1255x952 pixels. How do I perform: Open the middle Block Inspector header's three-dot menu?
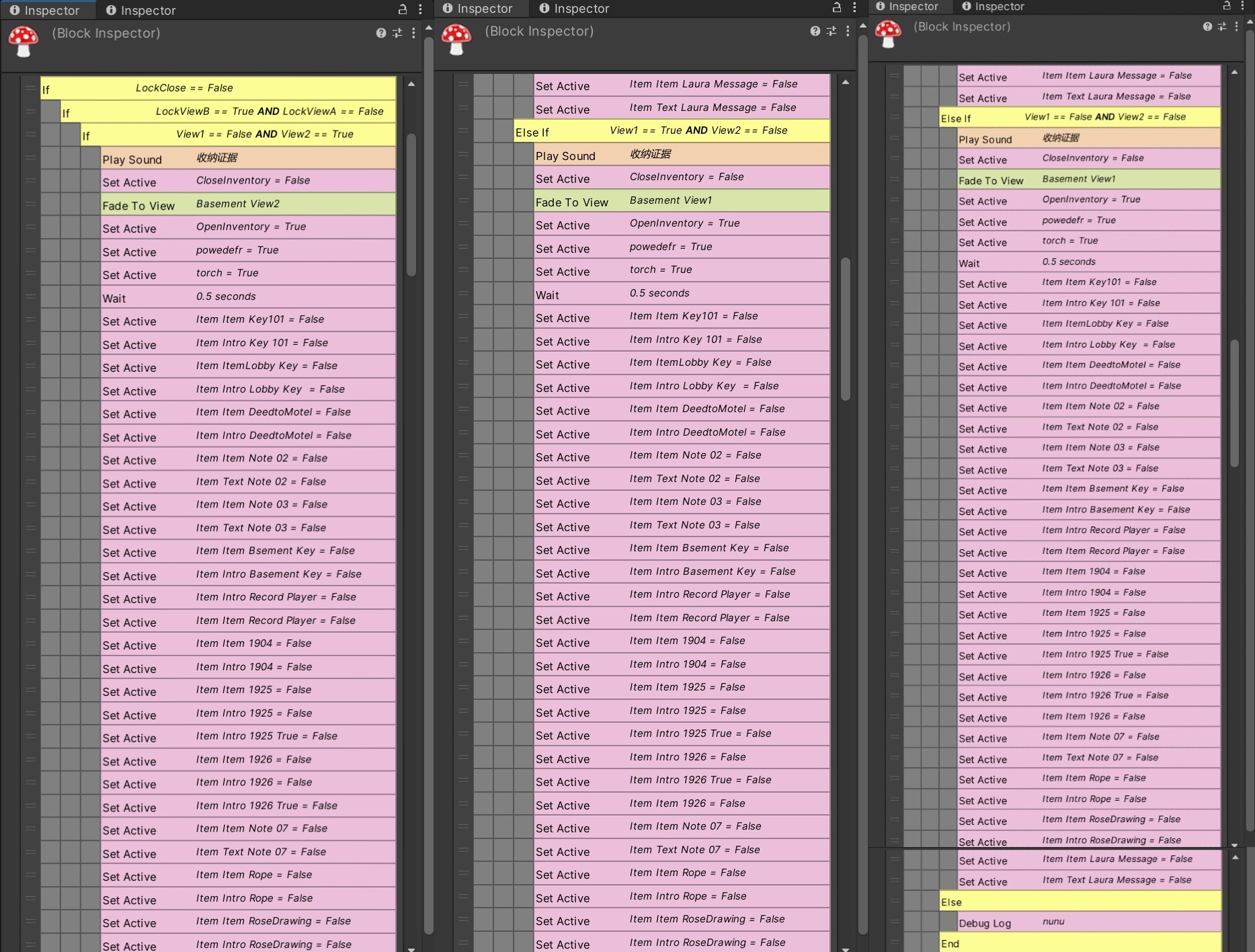tap(848, 31)
